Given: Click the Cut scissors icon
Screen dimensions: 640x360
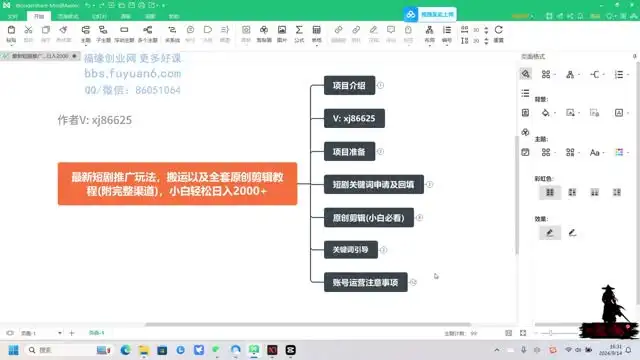Looking at the screenshot, I should point(28,30).
